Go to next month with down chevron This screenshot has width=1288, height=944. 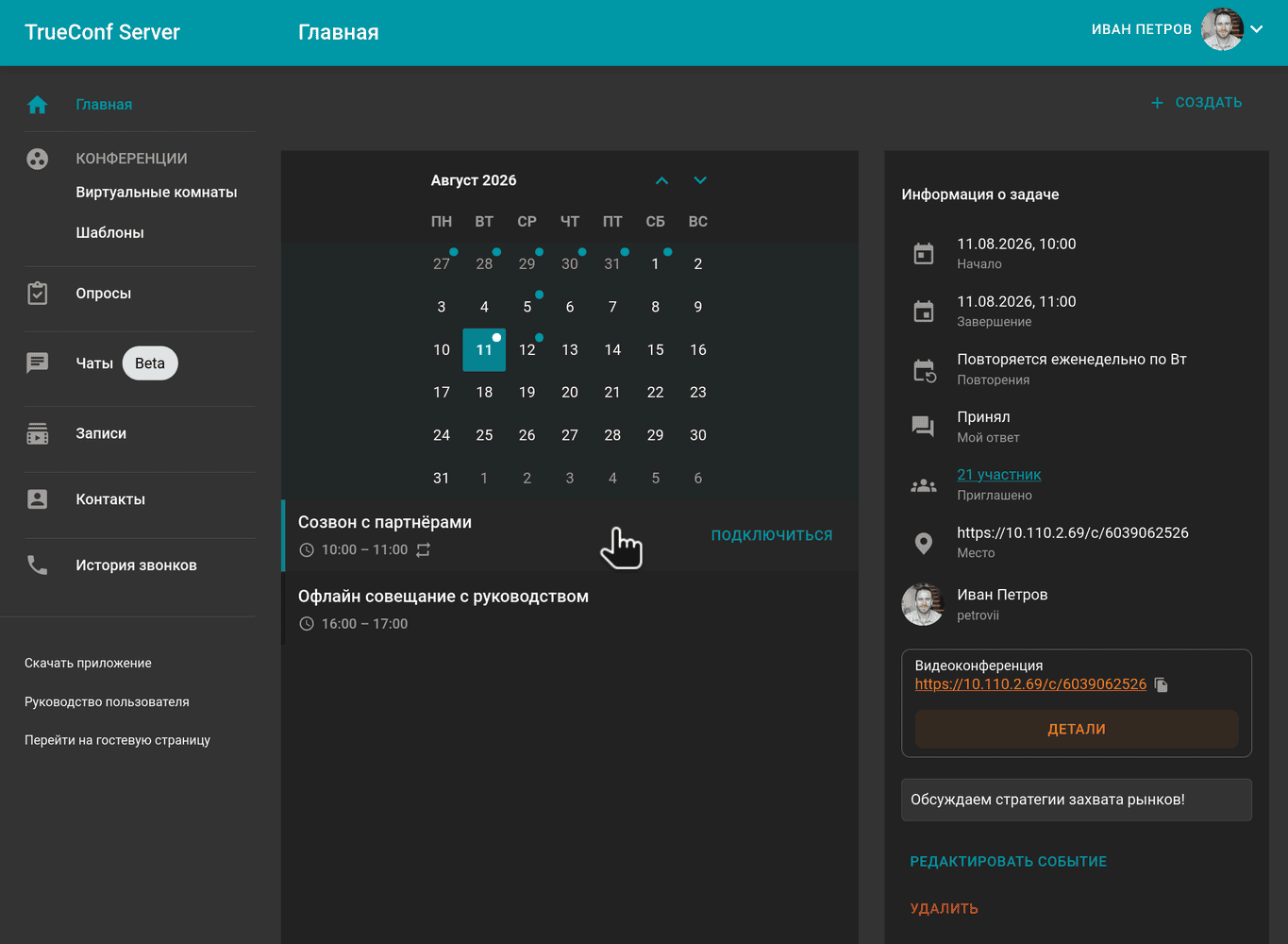[700, 180]
